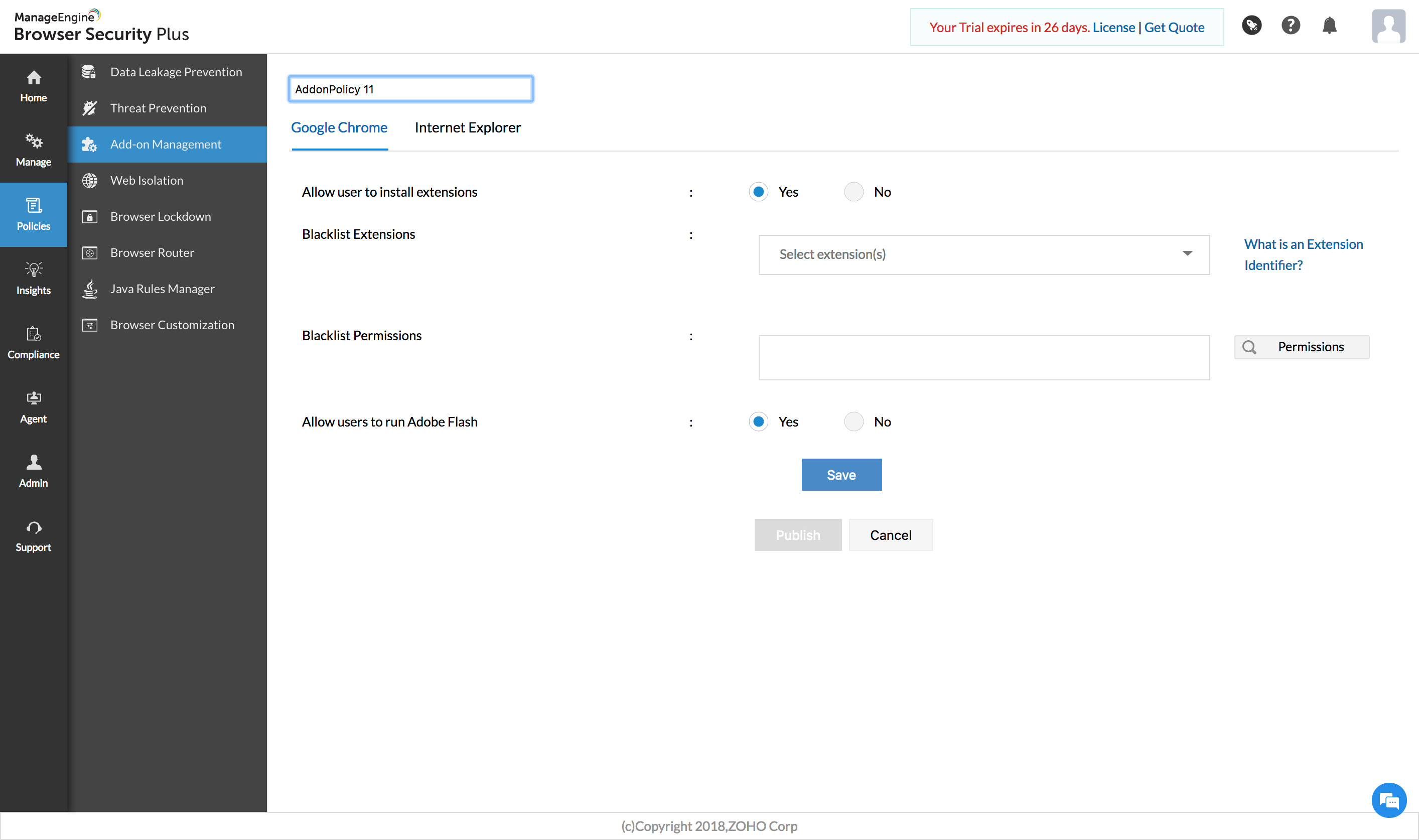Image resolution: width=1419 pixels, height=840 pixels.
Task: Click the Java Rules Manager icon
Action: coord(89,289)
